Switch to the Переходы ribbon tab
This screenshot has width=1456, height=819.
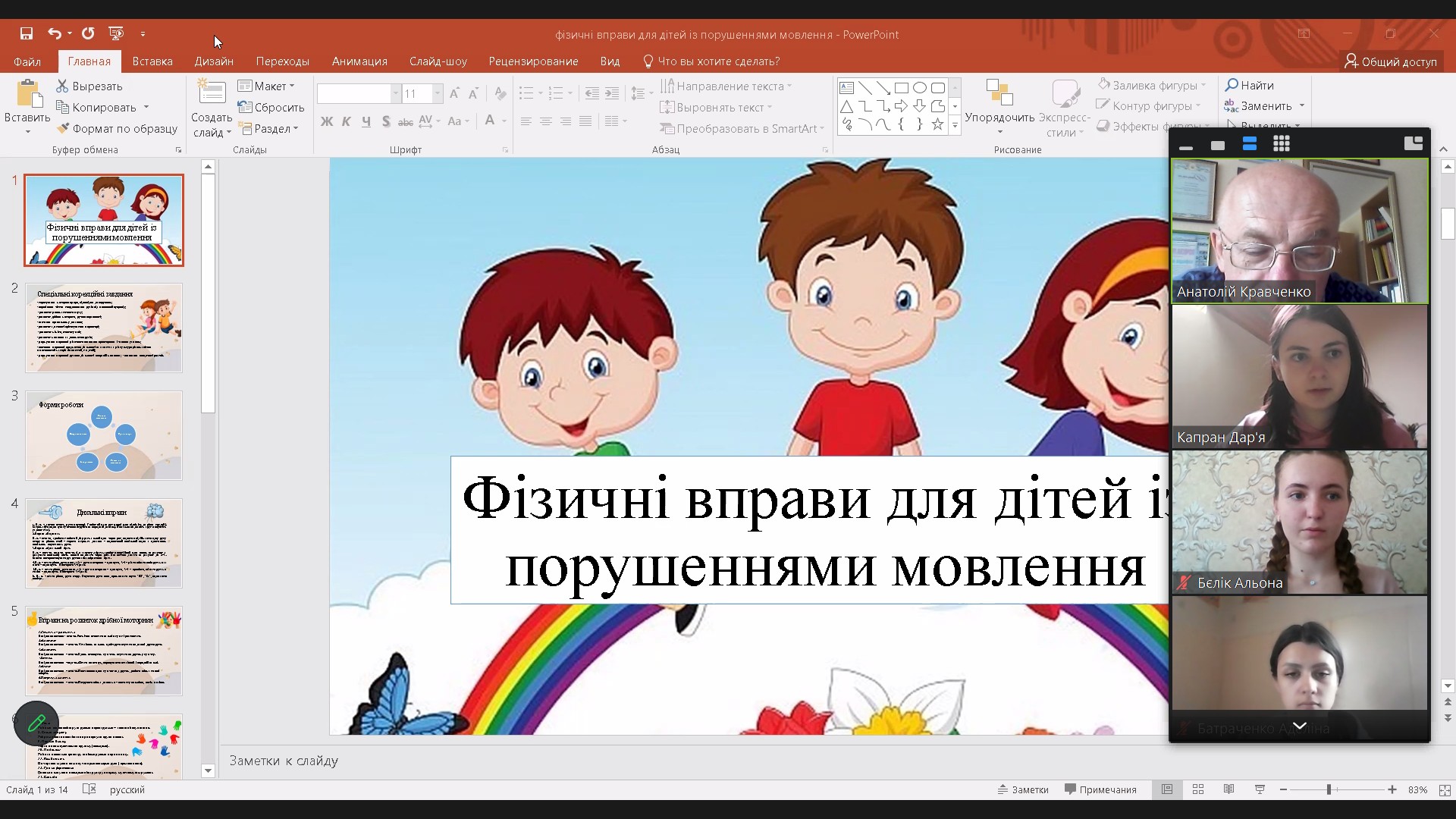point(282,61)
